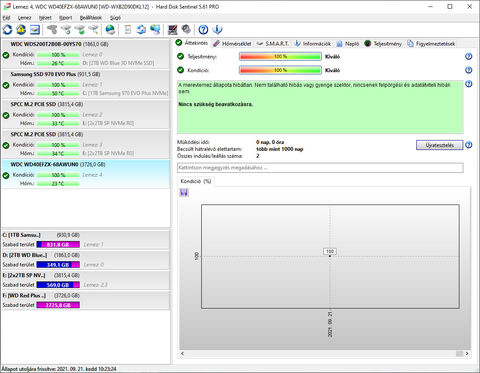Click help icon beside green status text
This screenshot has width=480, height=373.
pyautogui.click(x=468, y=84)
